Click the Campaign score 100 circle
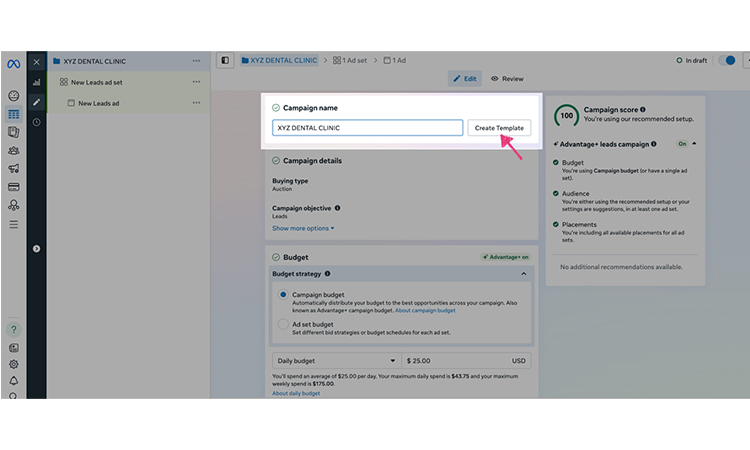 566,116
